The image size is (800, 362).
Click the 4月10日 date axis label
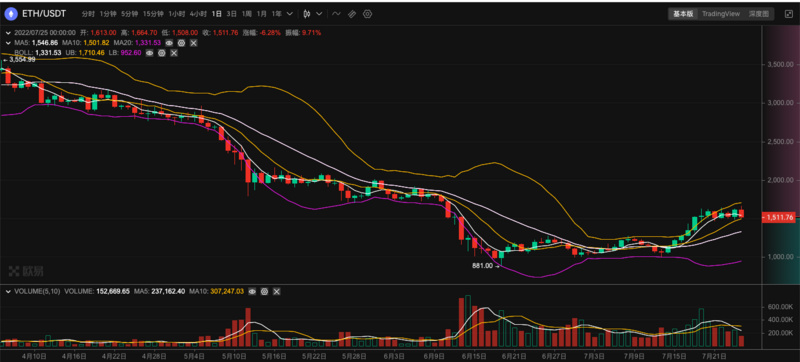pyautogui.click(x=34, y=355)
